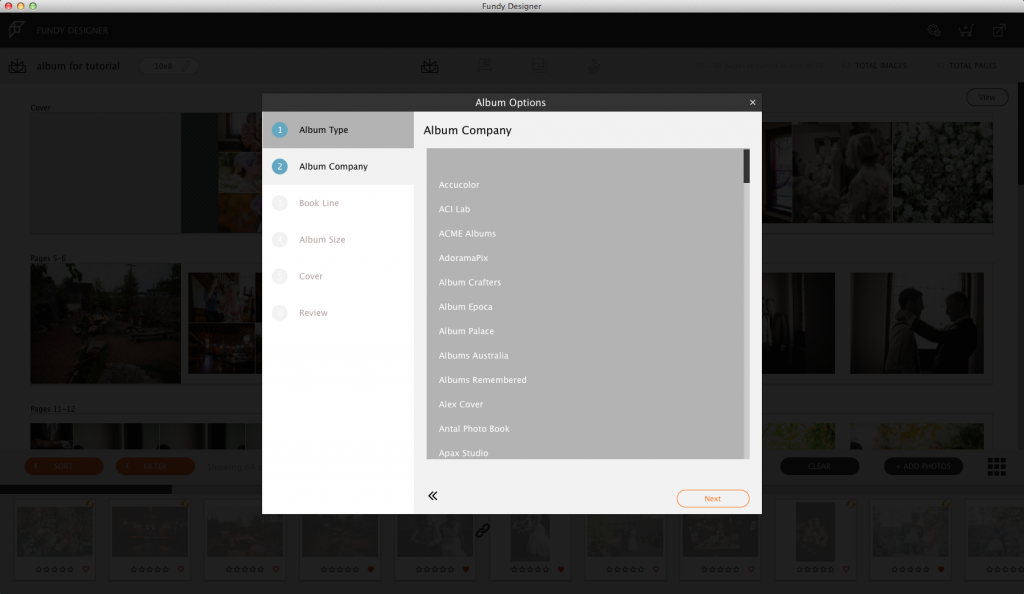The width and height of the screenshot is (1024, 594).
Task: Click the album company list scrollbar thumb
Action: pos(746,166)
